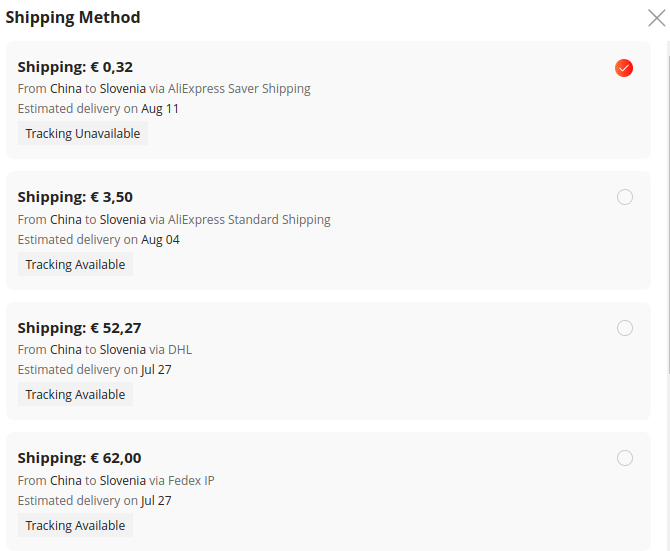Choose the Fedex IP shipping radio button
The image size is (670, 551).
coord(625,458)
